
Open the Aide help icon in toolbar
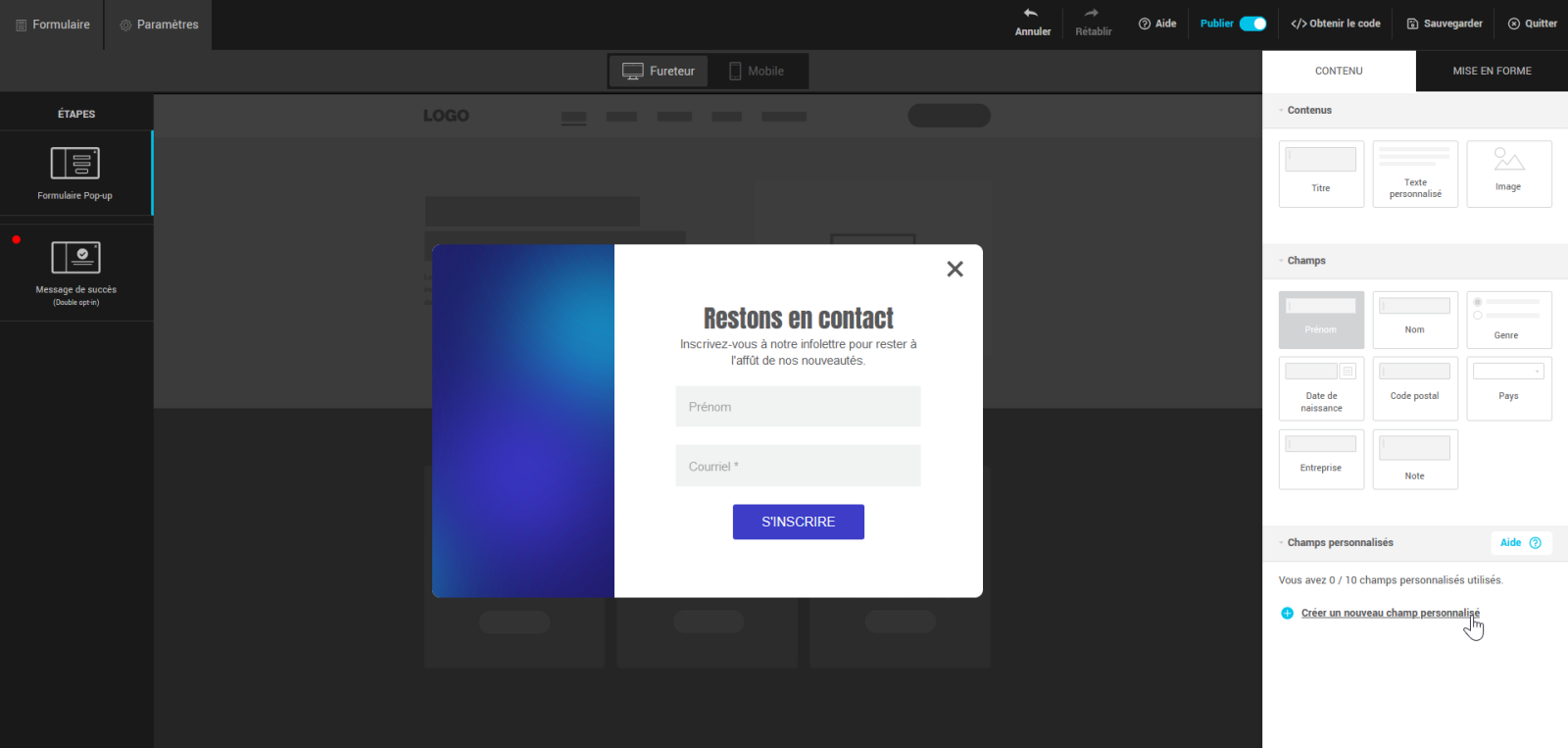1145,24
